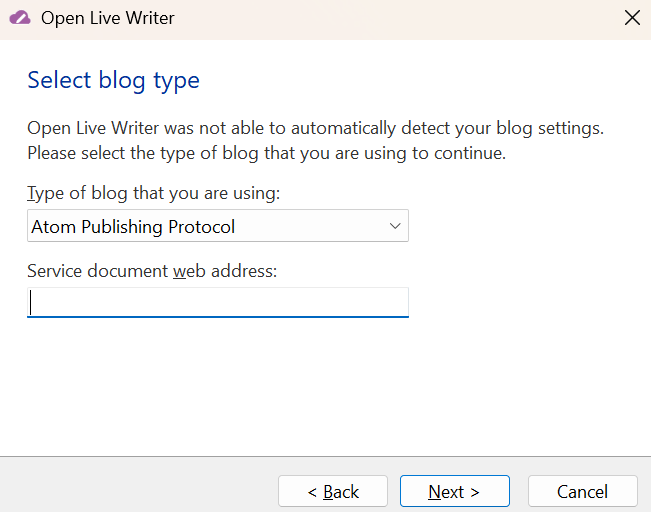Click the 'not able to automatically detect' message line
651x512 pixels.
point(315,128)
